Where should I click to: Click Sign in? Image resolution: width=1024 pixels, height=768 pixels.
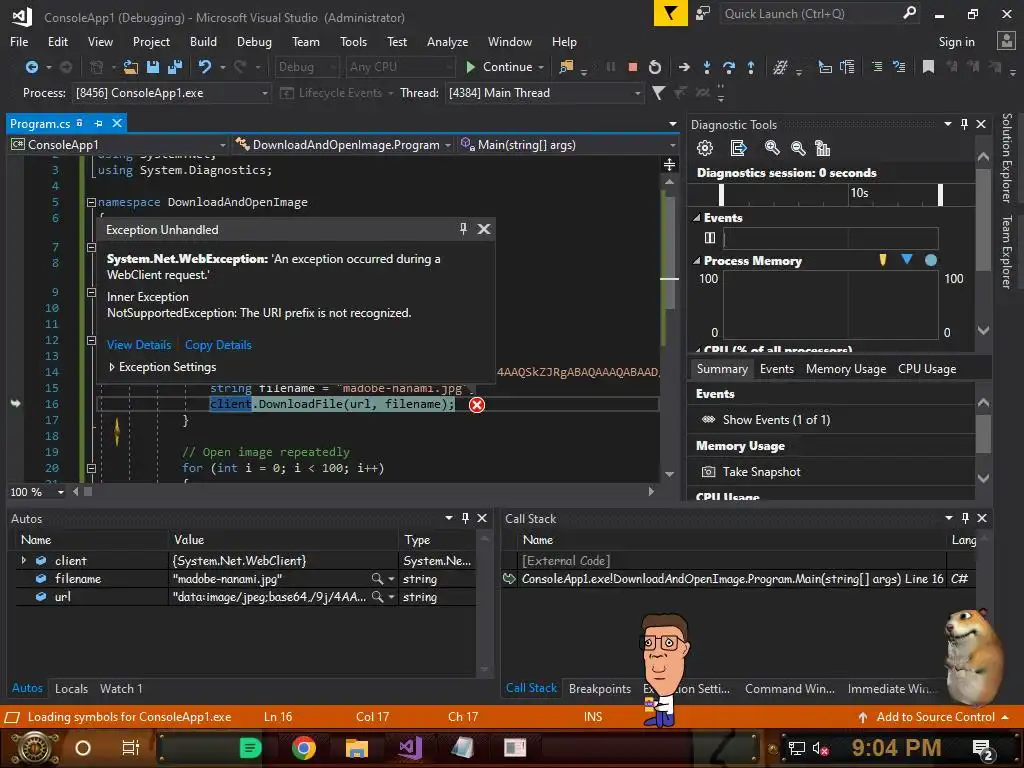click(x=956, y=42)
